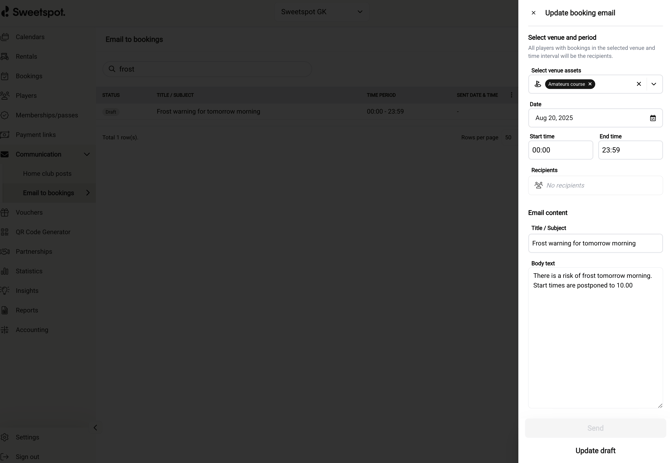The width and height of the screenshot is (670, 463).
Task: Click the Date field showing Aug 20, 2025
Action: (x=595, y=118)
